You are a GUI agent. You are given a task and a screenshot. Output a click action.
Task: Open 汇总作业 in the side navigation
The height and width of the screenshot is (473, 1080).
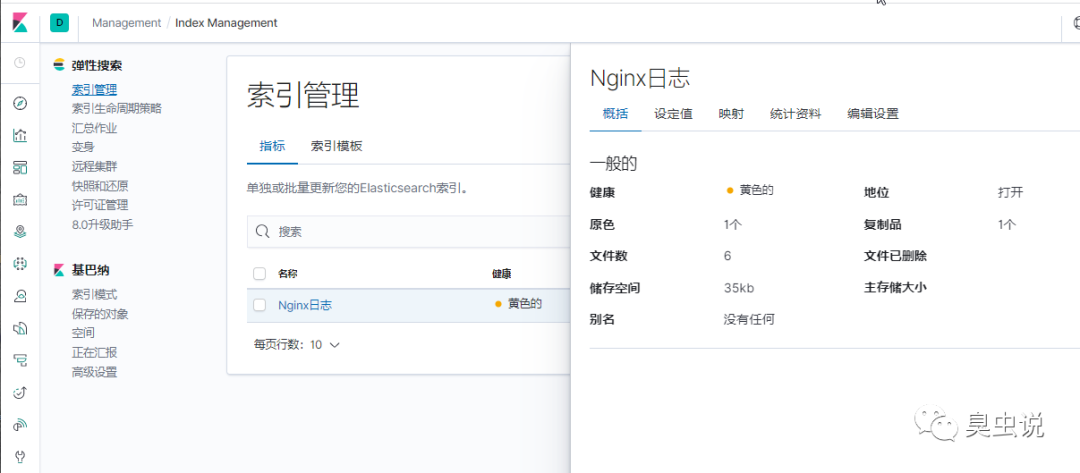[x=94, y=128]
